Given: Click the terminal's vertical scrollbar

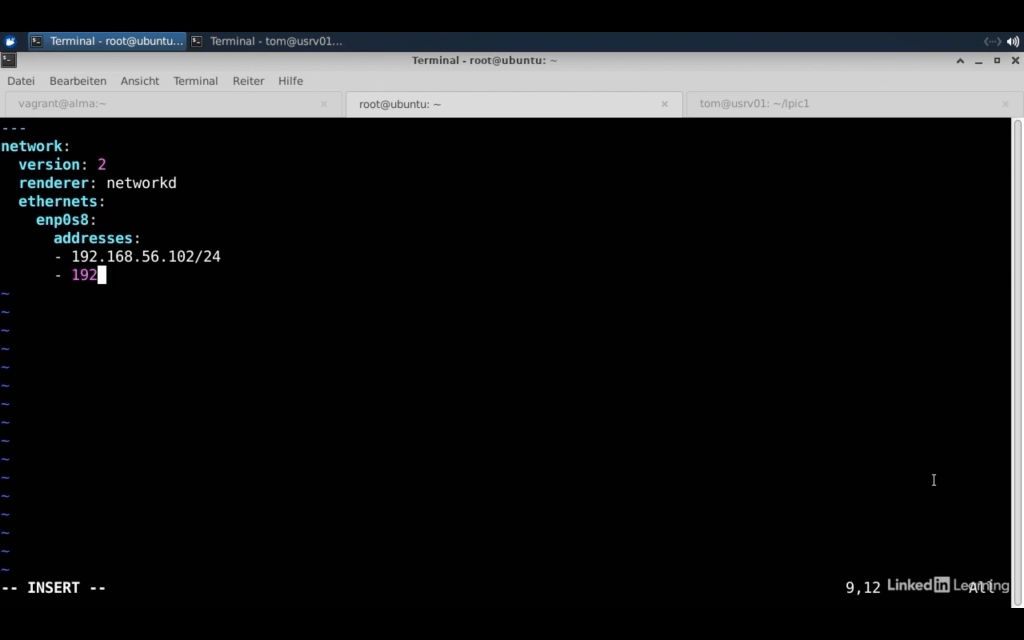Looking at the screenshot, I should tap(1018, 350).
